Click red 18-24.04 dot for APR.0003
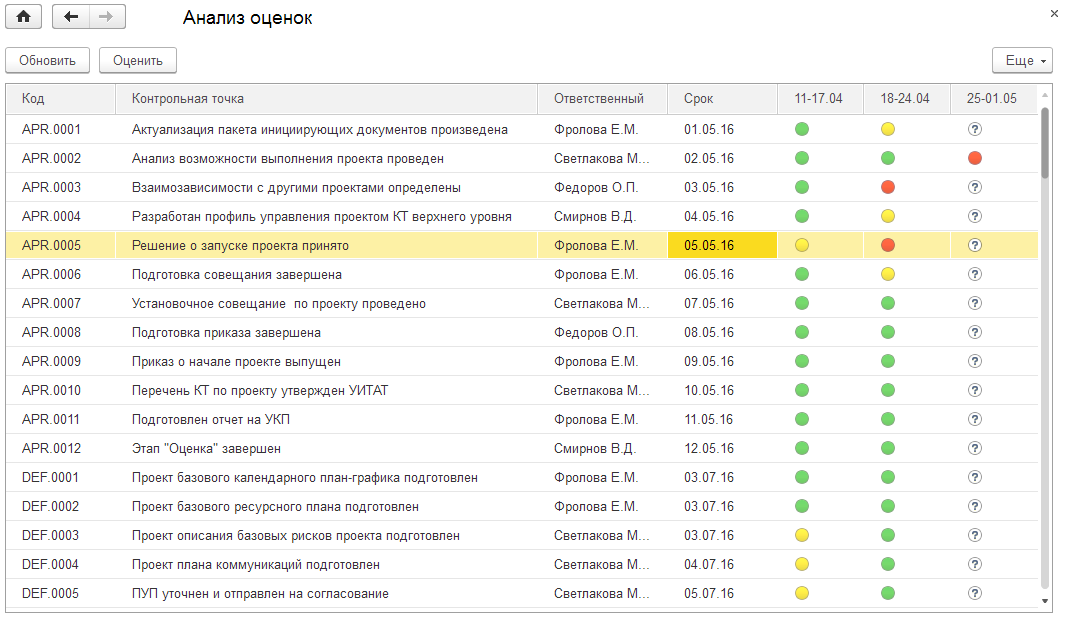The width and height of the screenshot is (1065, 618). (x=888, y=187)
